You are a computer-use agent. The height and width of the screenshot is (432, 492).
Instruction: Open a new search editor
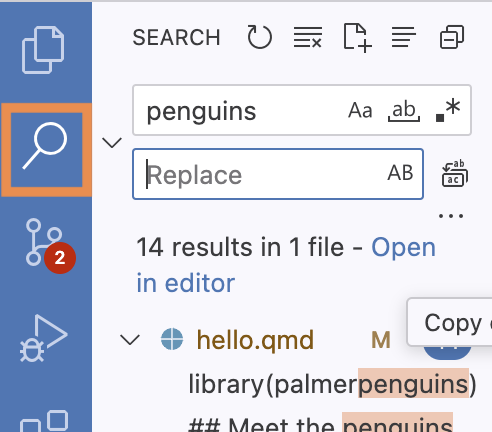pyautogui.click(x=357, y=37)
